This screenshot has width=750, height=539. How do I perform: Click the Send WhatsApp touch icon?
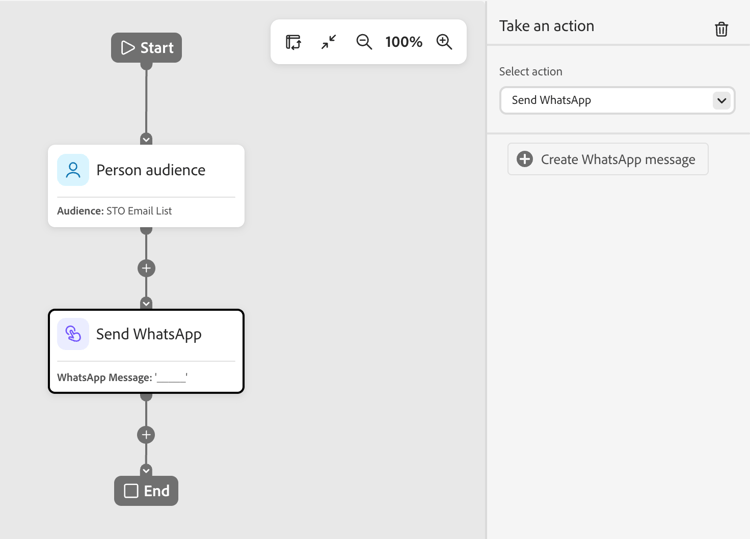tap(73, 334)
